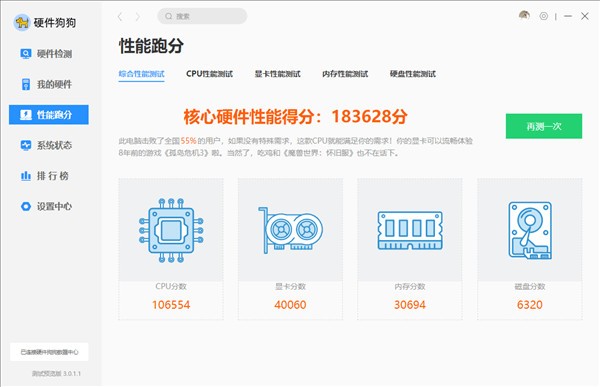The image size is (600, 387).
Task: Click the user avatar icon
Action: coord(524,16)
